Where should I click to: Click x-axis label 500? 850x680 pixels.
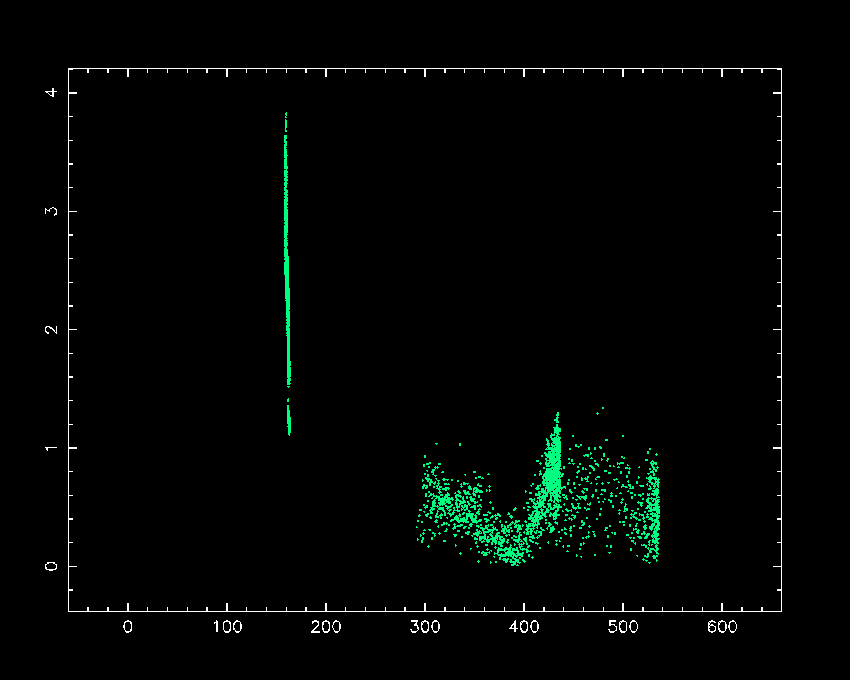pyautogui.click(x=623, y=627)
